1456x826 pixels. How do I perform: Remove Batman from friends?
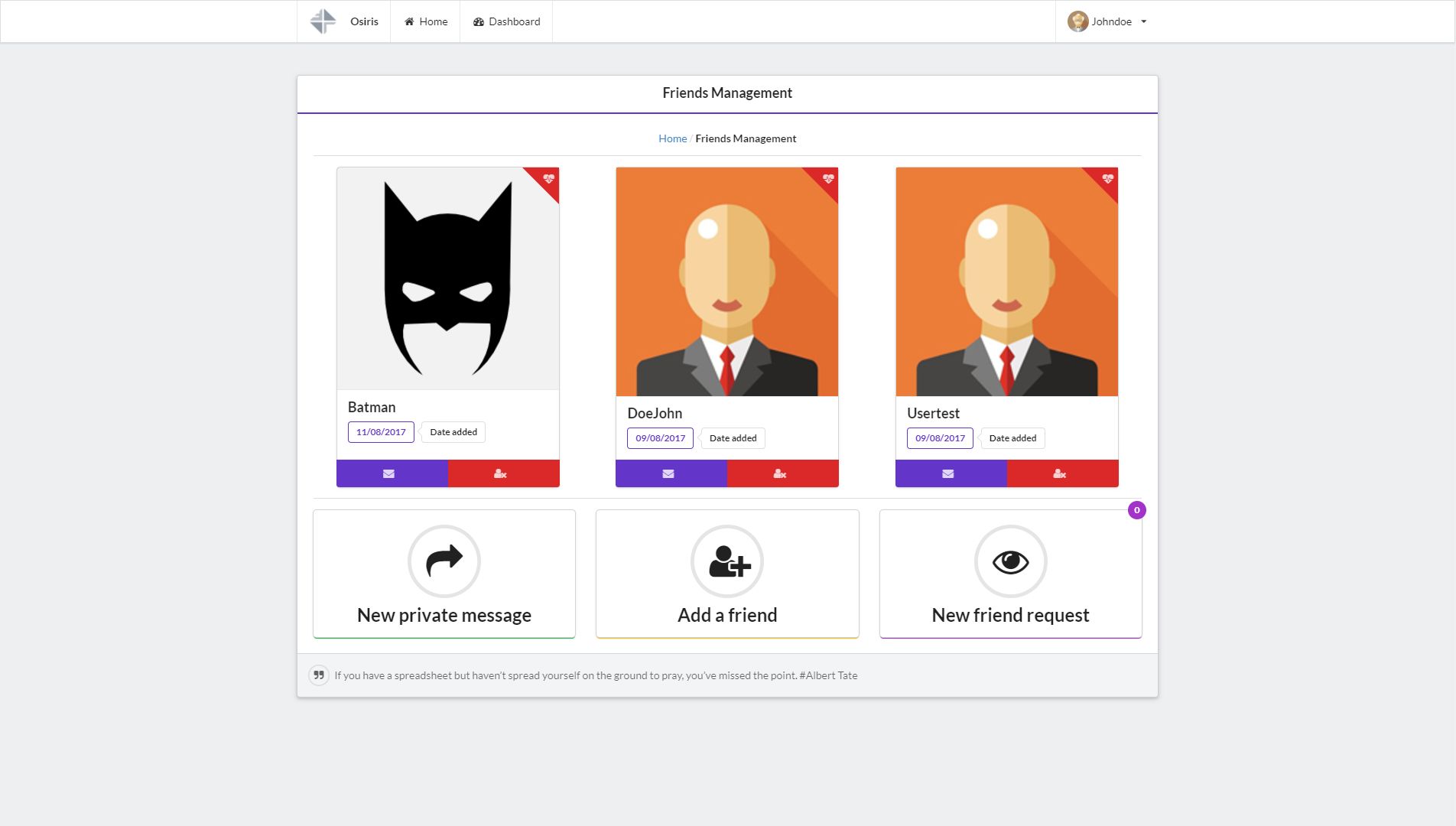pyautogui.click(x=504, y=473)
